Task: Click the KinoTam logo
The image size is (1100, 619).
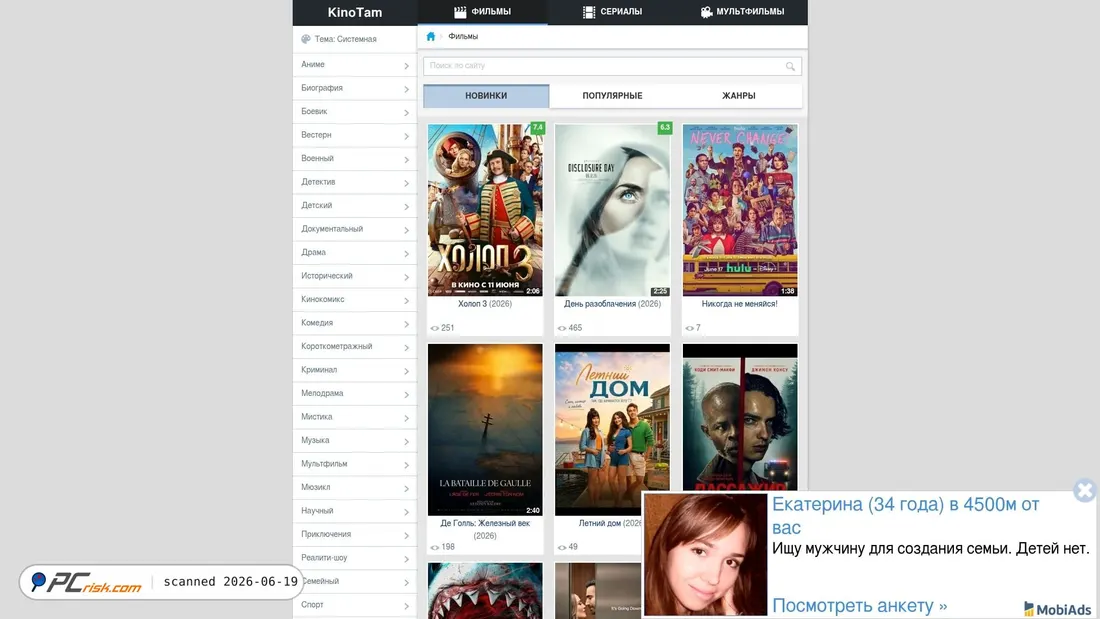Action: (x=355, y=13)
